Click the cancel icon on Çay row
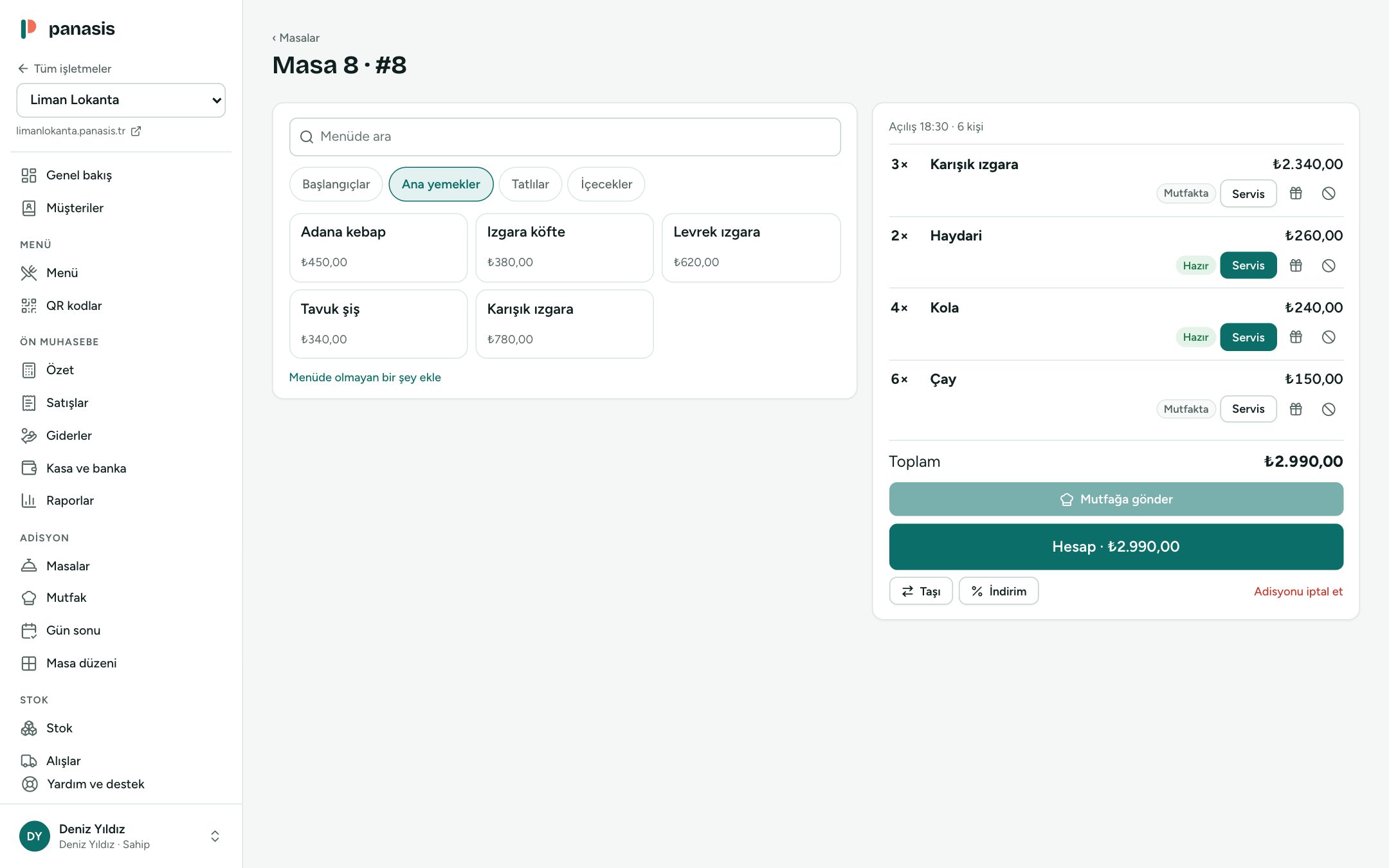The height and width of the screenshot is (868, 1389). coord(1329,409)
